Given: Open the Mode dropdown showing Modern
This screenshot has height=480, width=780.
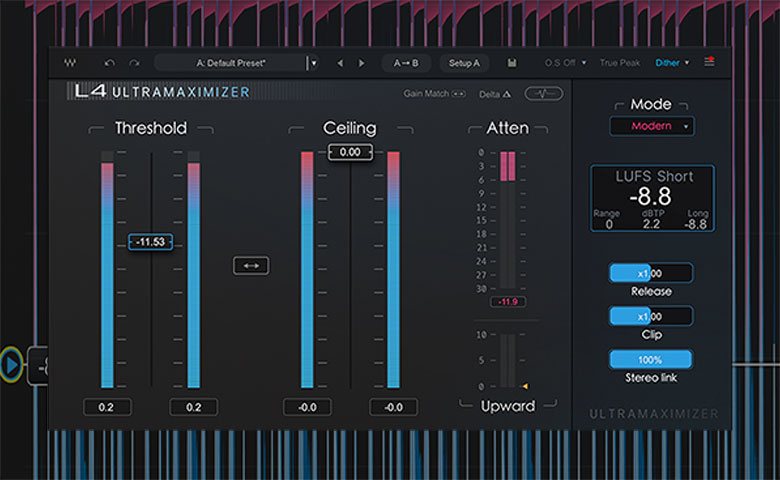Looking at the screenshot, I should (652, 126).
